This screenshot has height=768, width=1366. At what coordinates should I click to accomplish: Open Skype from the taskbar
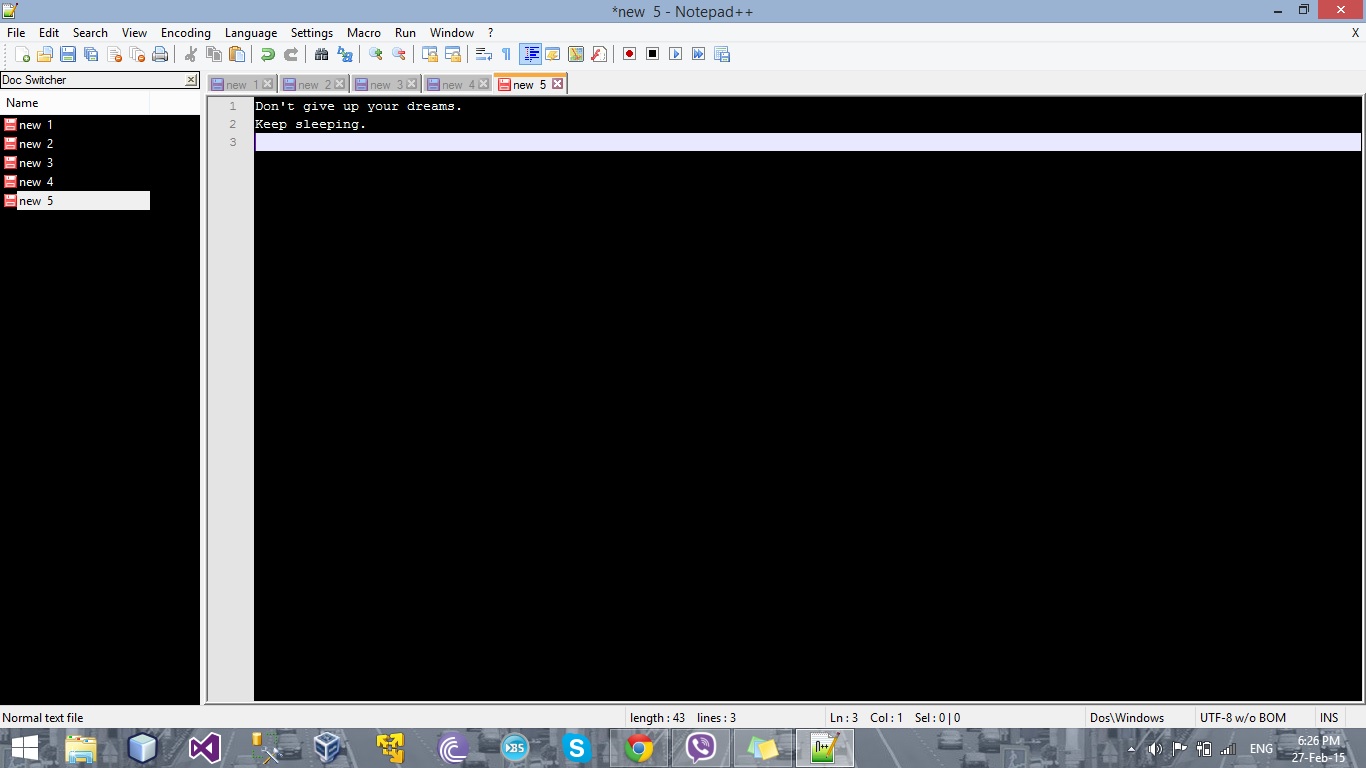[577, 748]
